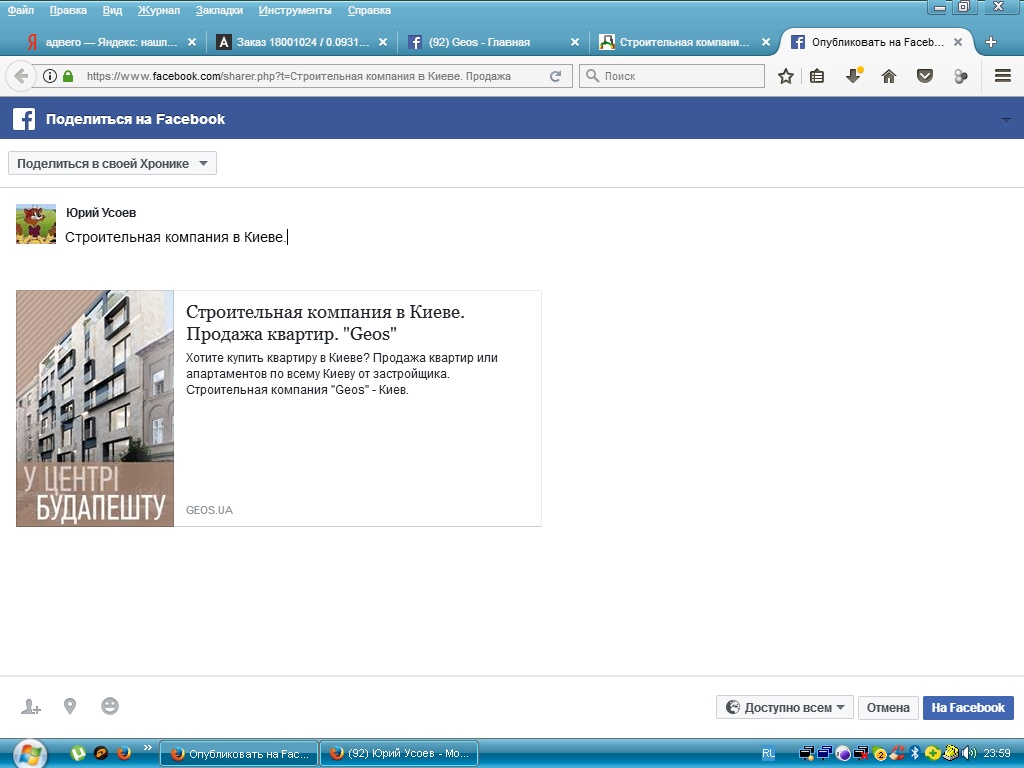1024x768 pixels.
Task: Click taskbar item Опубликовать на Fac...
Action: click(239, 754)
